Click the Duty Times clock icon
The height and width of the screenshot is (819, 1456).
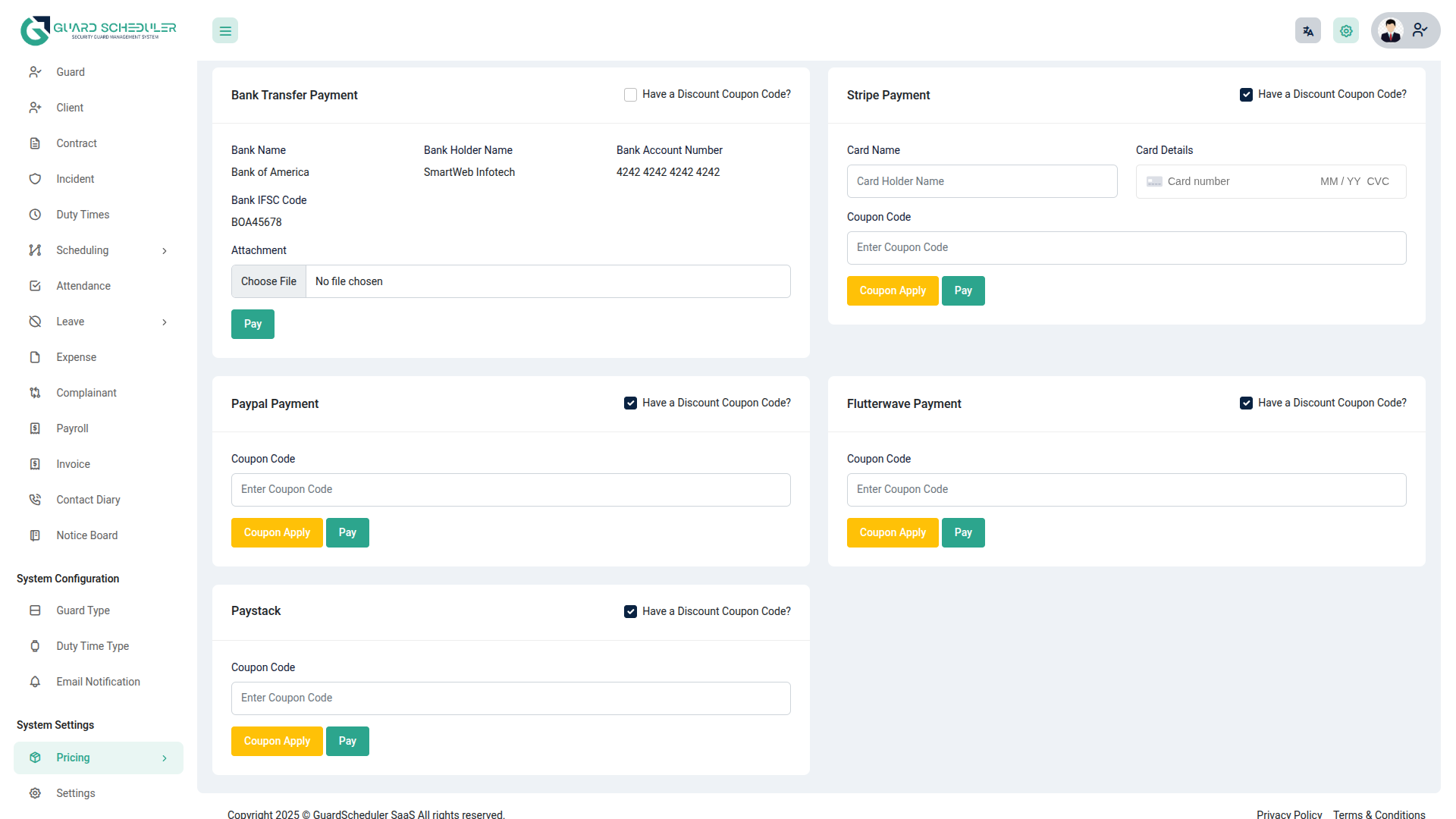click(35, 215)
